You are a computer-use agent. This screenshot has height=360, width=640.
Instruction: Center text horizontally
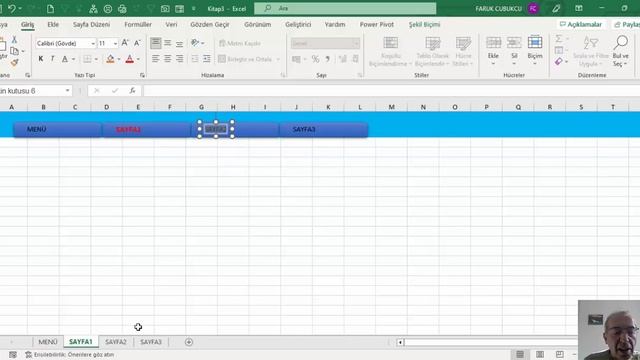[x=167, y=59]
